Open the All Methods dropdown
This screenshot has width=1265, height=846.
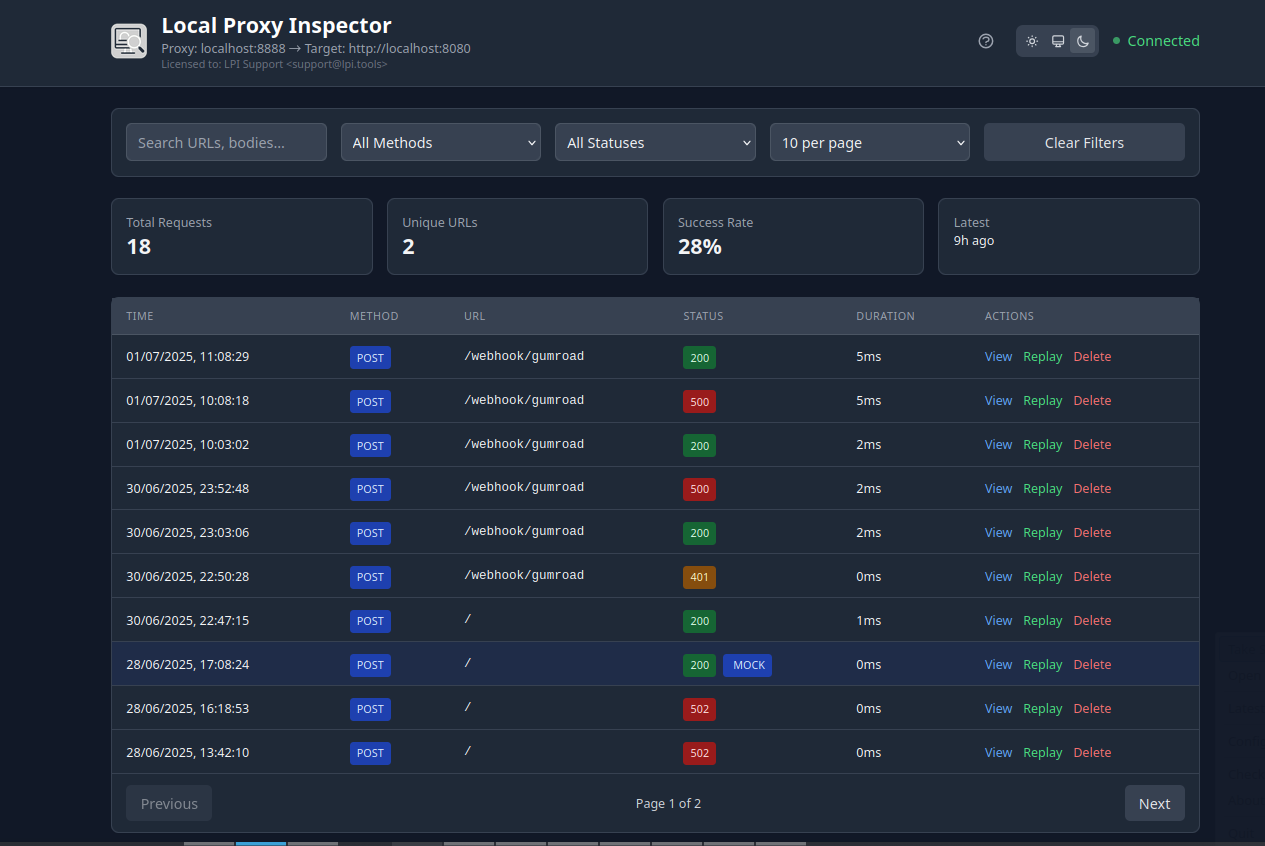441,142
